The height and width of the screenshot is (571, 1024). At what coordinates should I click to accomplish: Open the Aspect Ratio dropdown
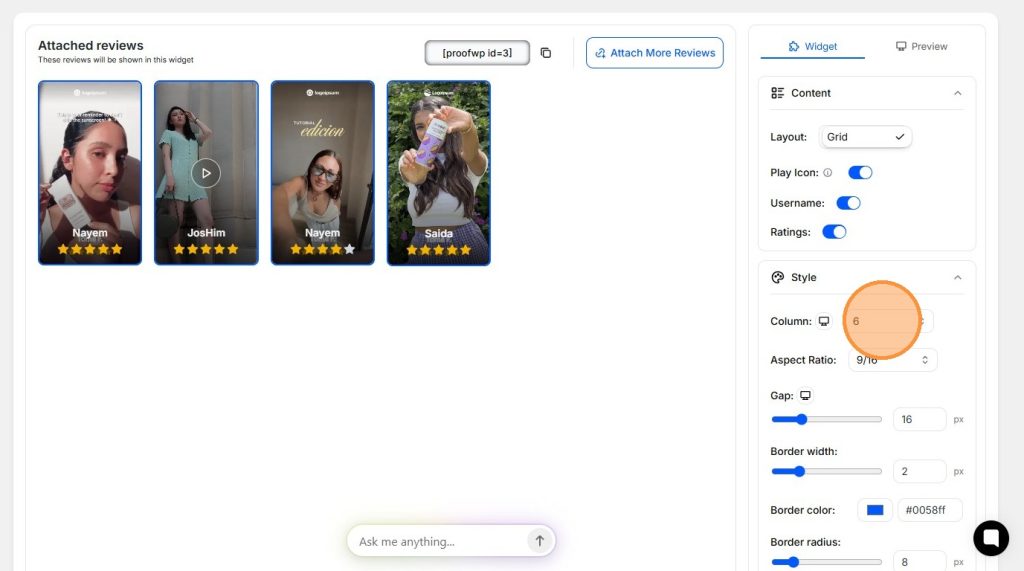[x=892, y=360]
